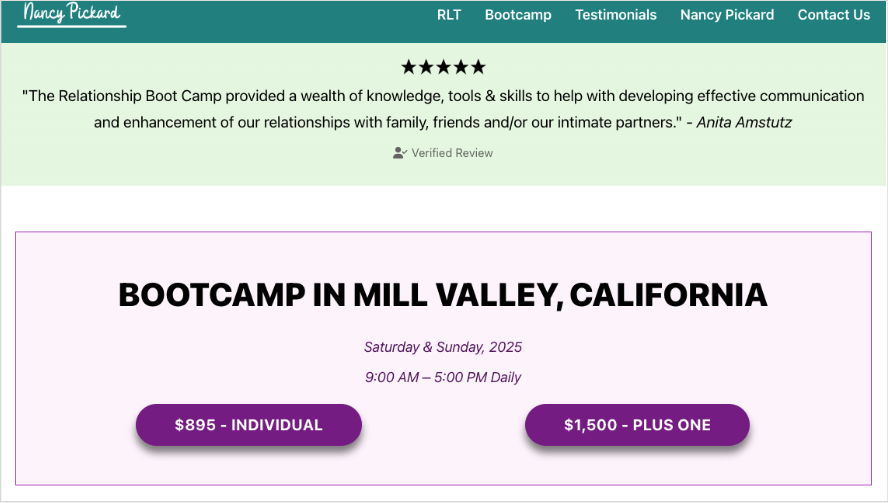
Task: Select Nancy Pickard in the navigation bar
Action: coord(727,15)
